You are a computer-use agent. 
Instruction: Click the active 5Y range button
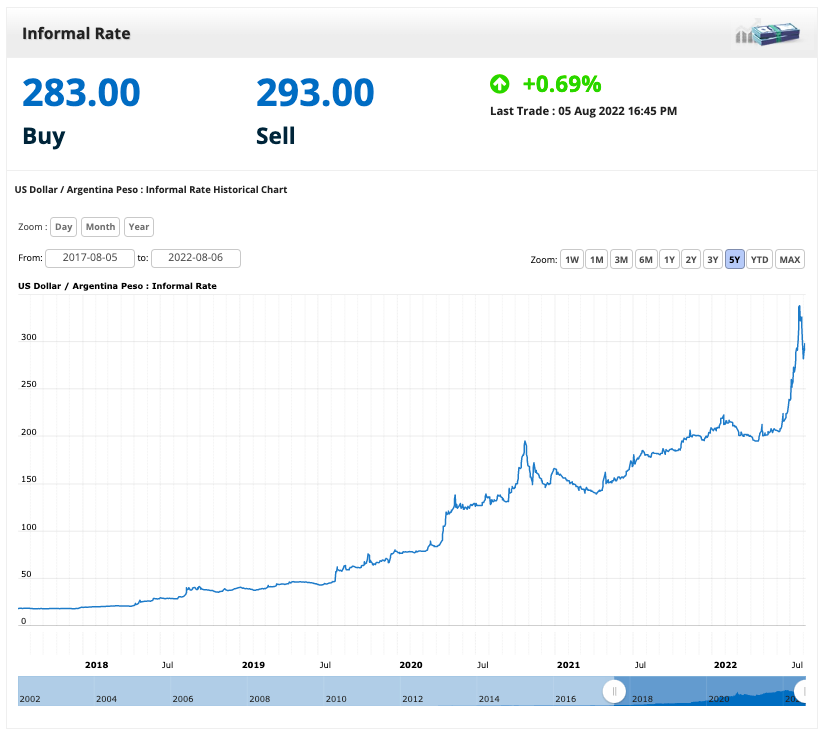735,260
